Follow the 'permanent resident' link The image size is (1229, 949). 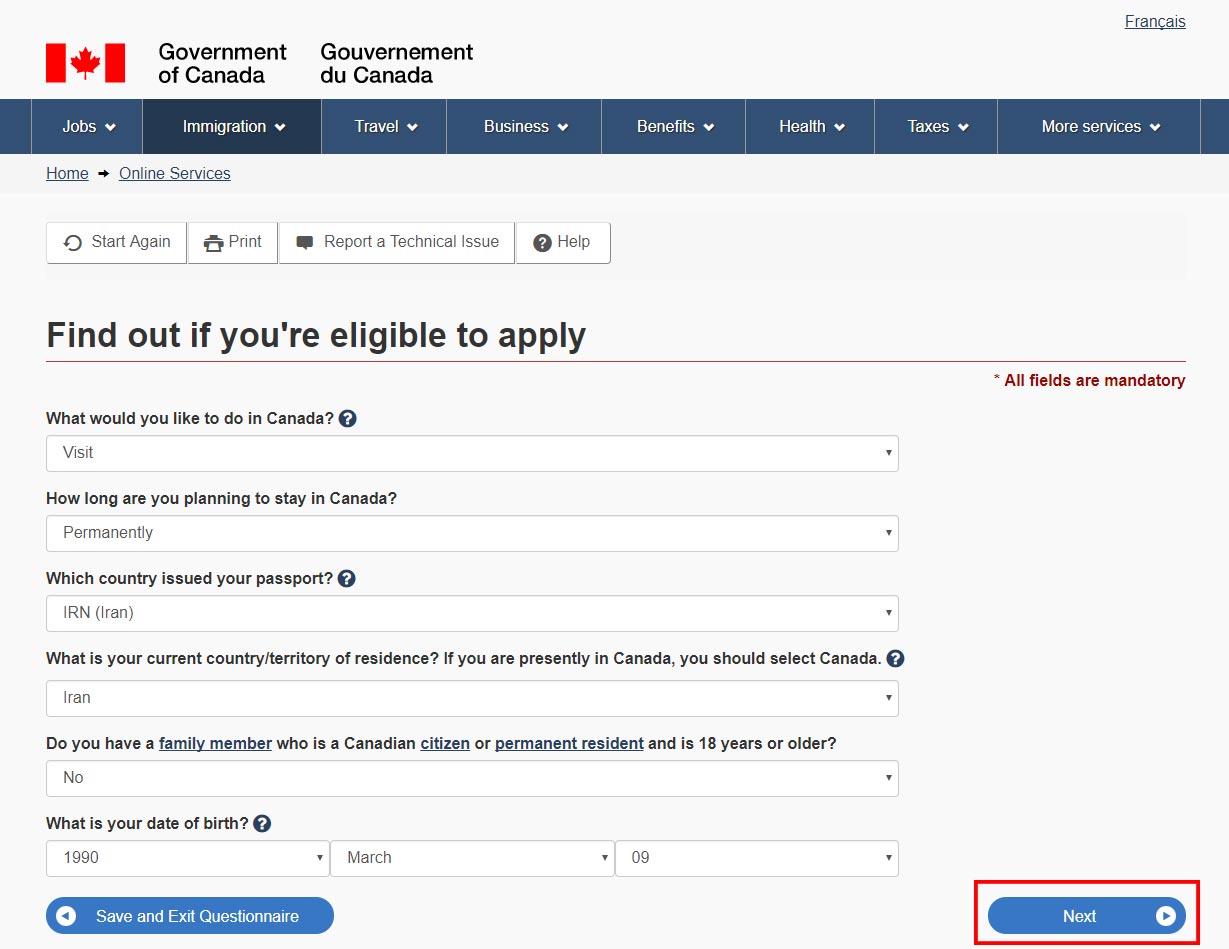tap(569, 744)
